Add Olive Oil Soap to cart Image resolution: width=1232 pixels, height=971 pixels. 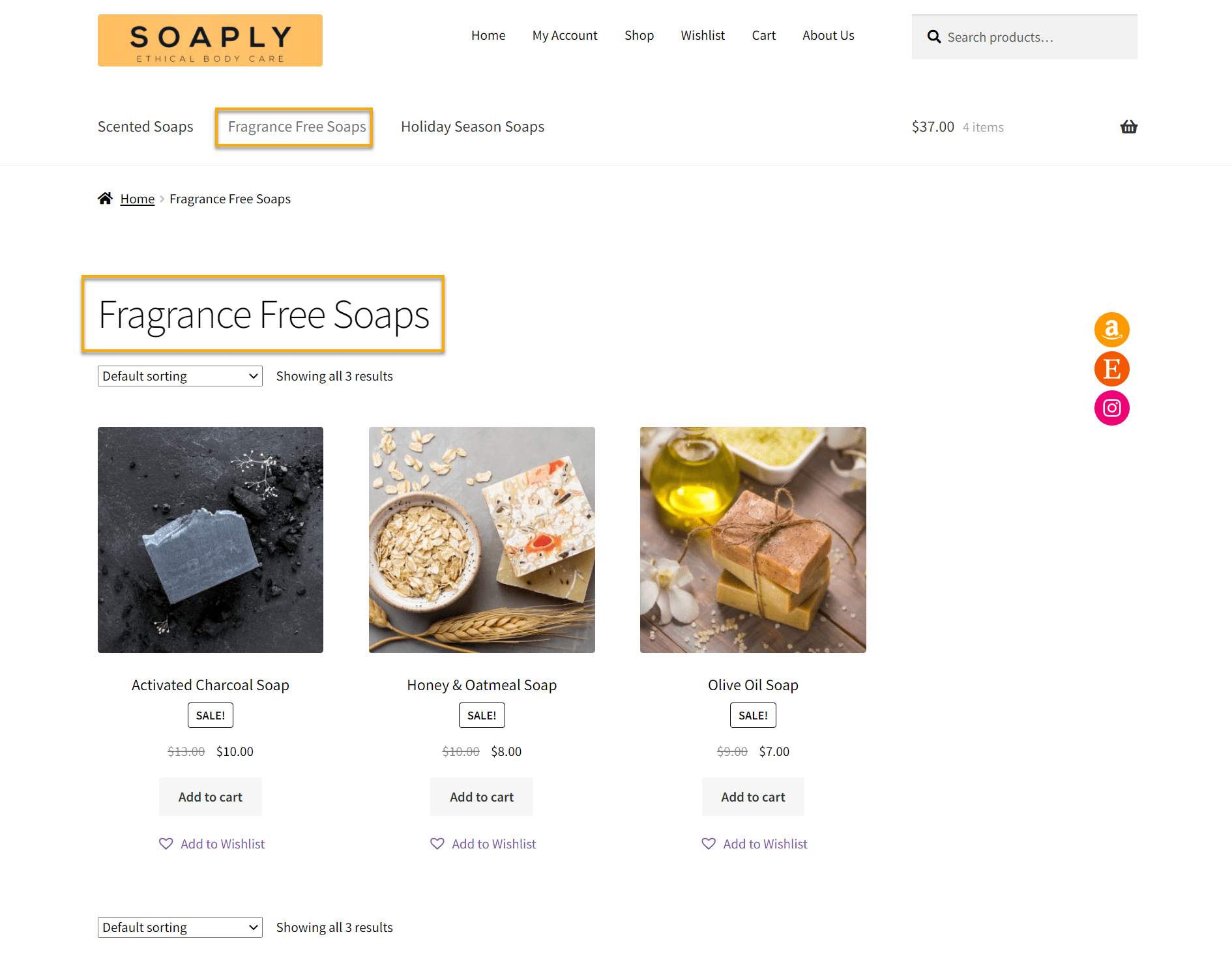point(753,797)
